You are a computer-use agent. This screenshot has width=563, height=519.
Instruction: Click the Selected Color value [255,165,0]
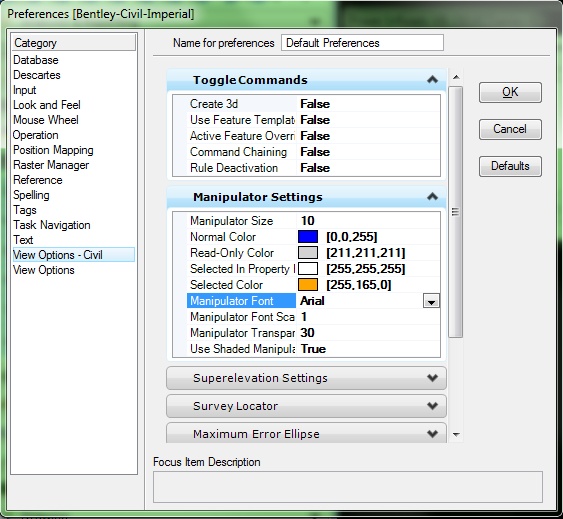pyautogui.click(x=359, y=285)
